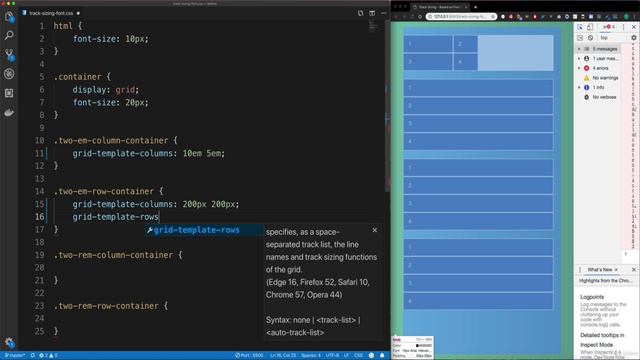The width and height of the screenshot is (640, 360).
Task: Toggle DevTools inspect element mode
Action: [x=580, y=27]
